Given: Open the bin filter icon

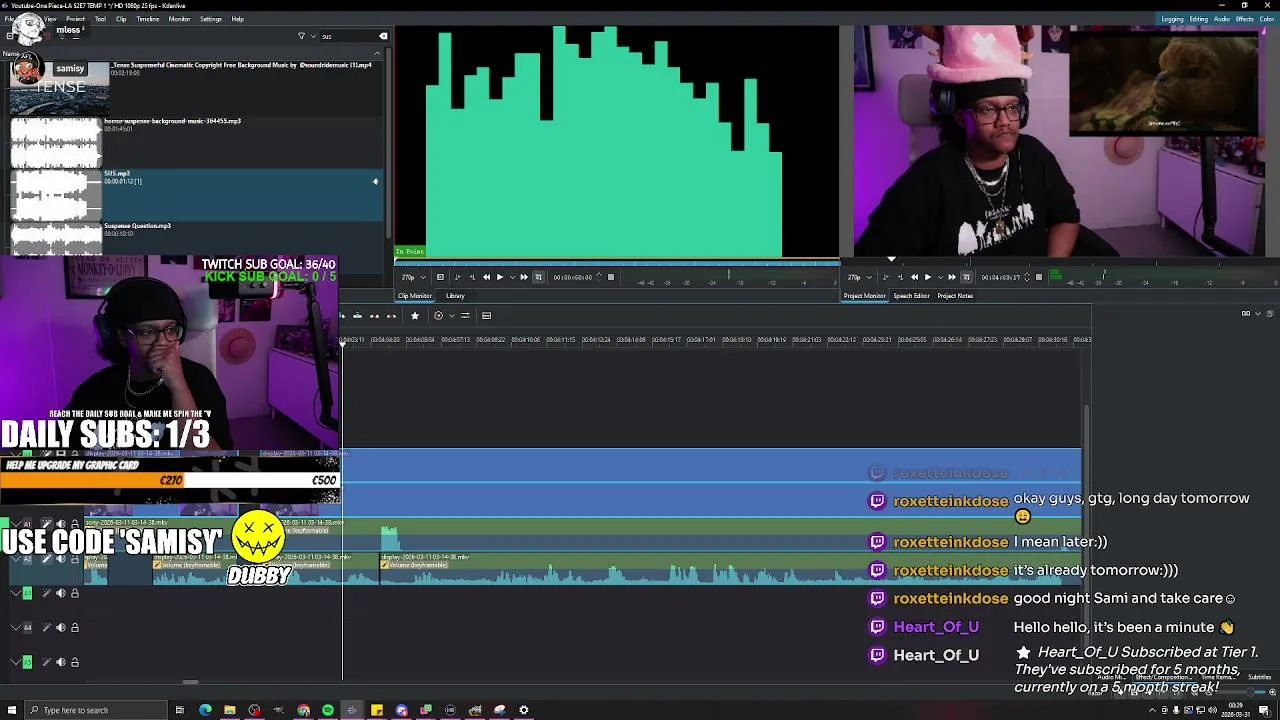Looking at the screenshot, I should point(301,36).
